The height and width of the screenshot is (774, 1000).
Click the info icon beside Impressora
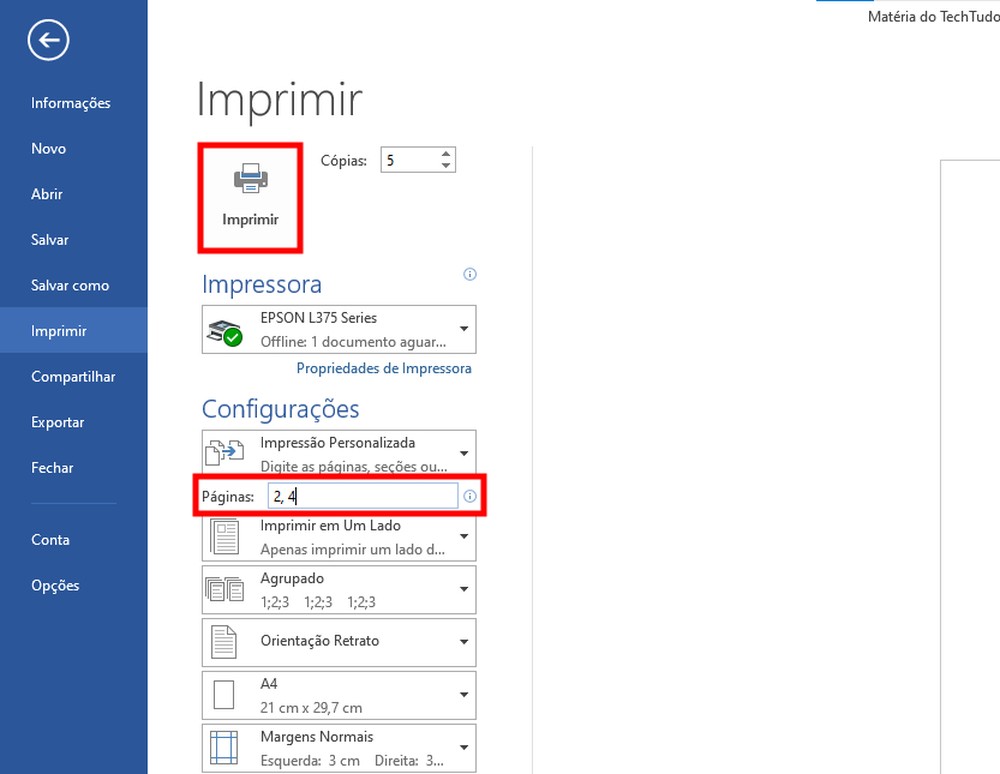[469, 274]
